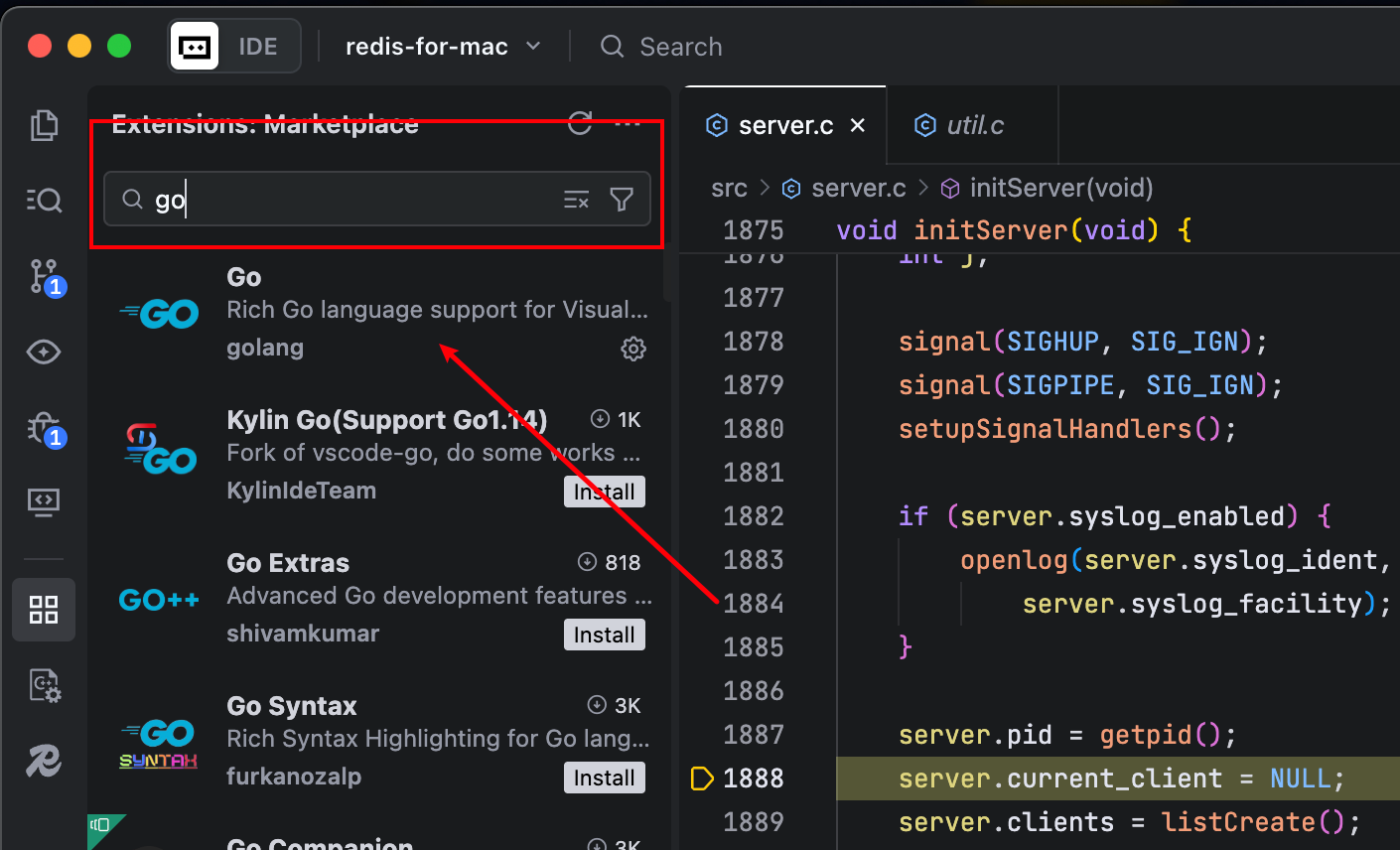Select the Extensions view icon
Image resolution: width=1400 pixels, height=850 pixels.
coord(44,610)
